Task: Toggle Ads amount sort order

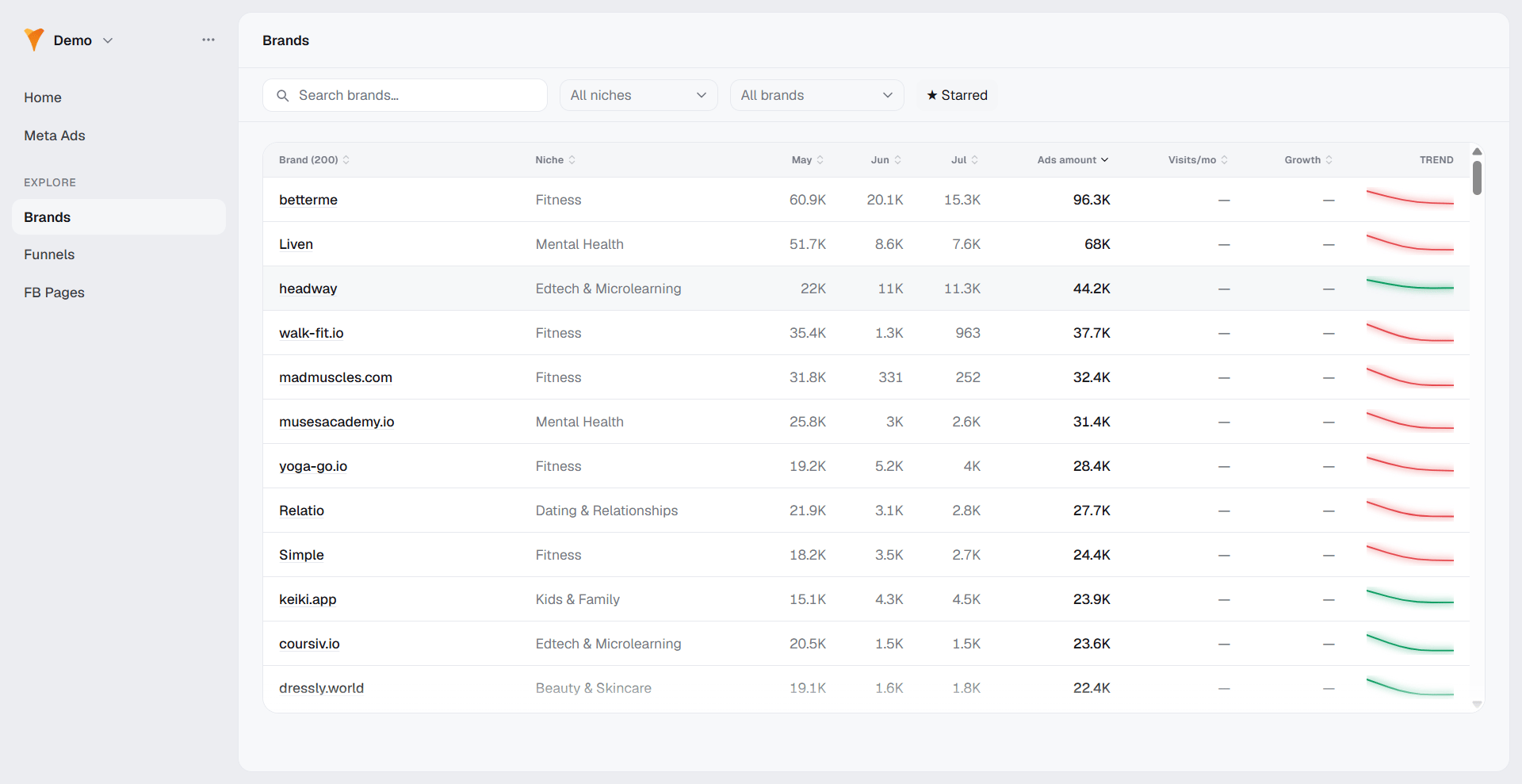Action: 1073,160
